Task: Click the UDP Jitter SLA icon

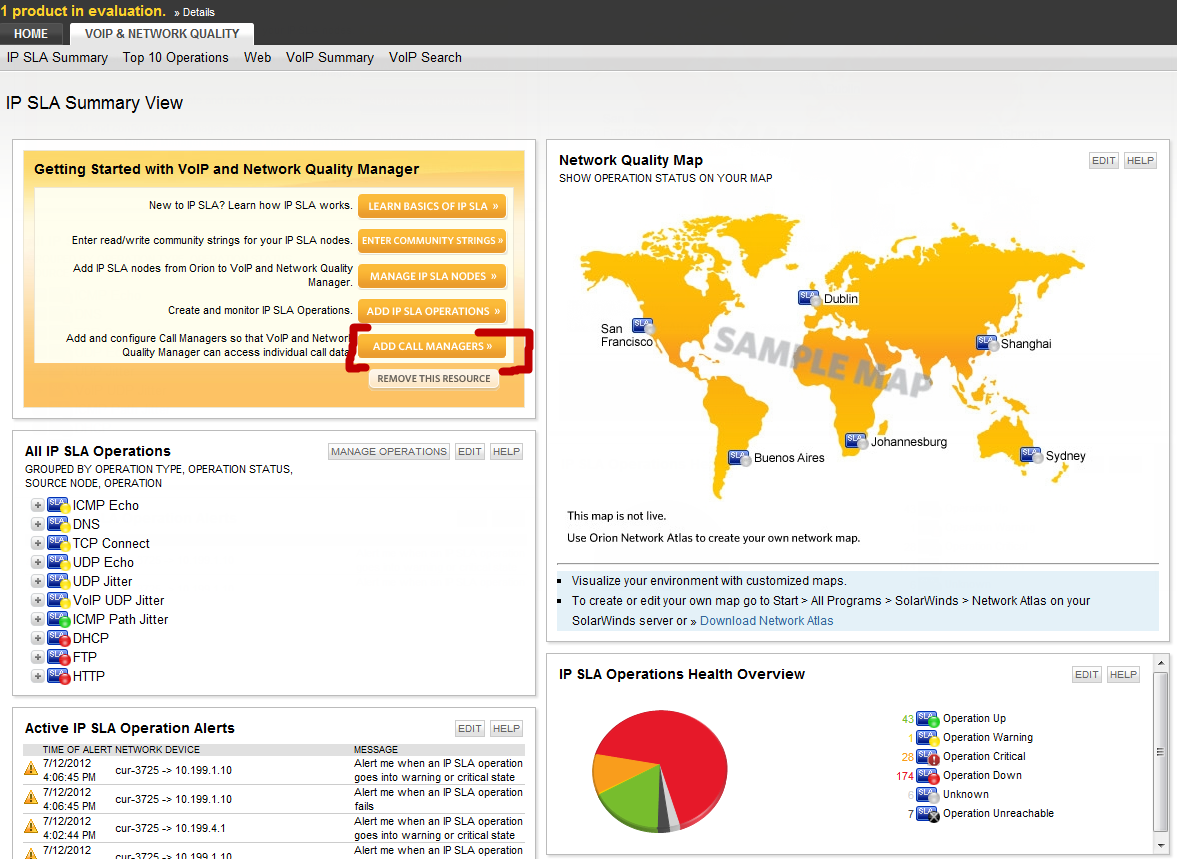Action: point(58,581)
